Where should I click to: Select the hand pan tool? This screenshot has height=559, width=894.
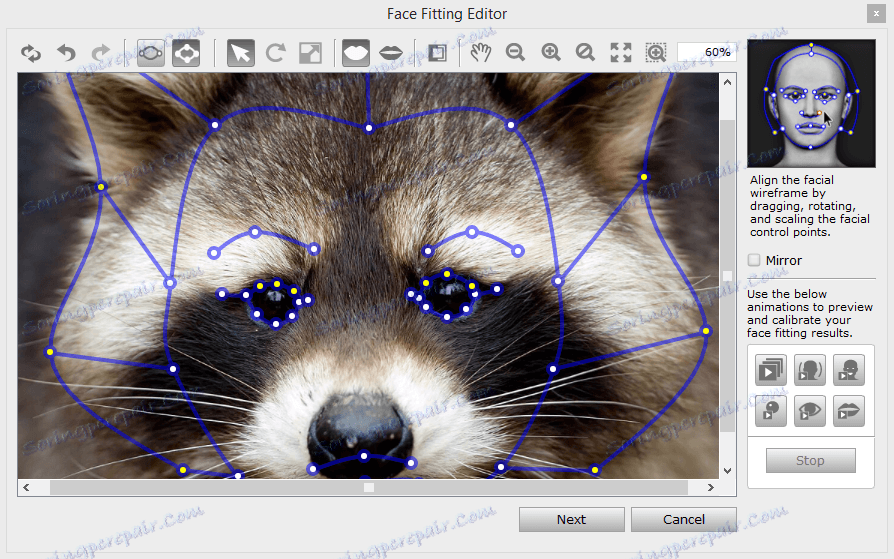click(x=481, y=53)
